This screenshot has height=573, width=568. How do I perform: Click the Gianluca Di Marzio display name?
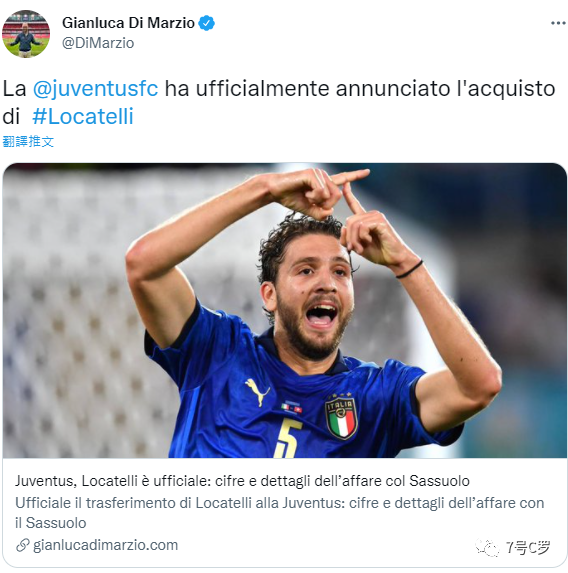click(x=128, y=23)
